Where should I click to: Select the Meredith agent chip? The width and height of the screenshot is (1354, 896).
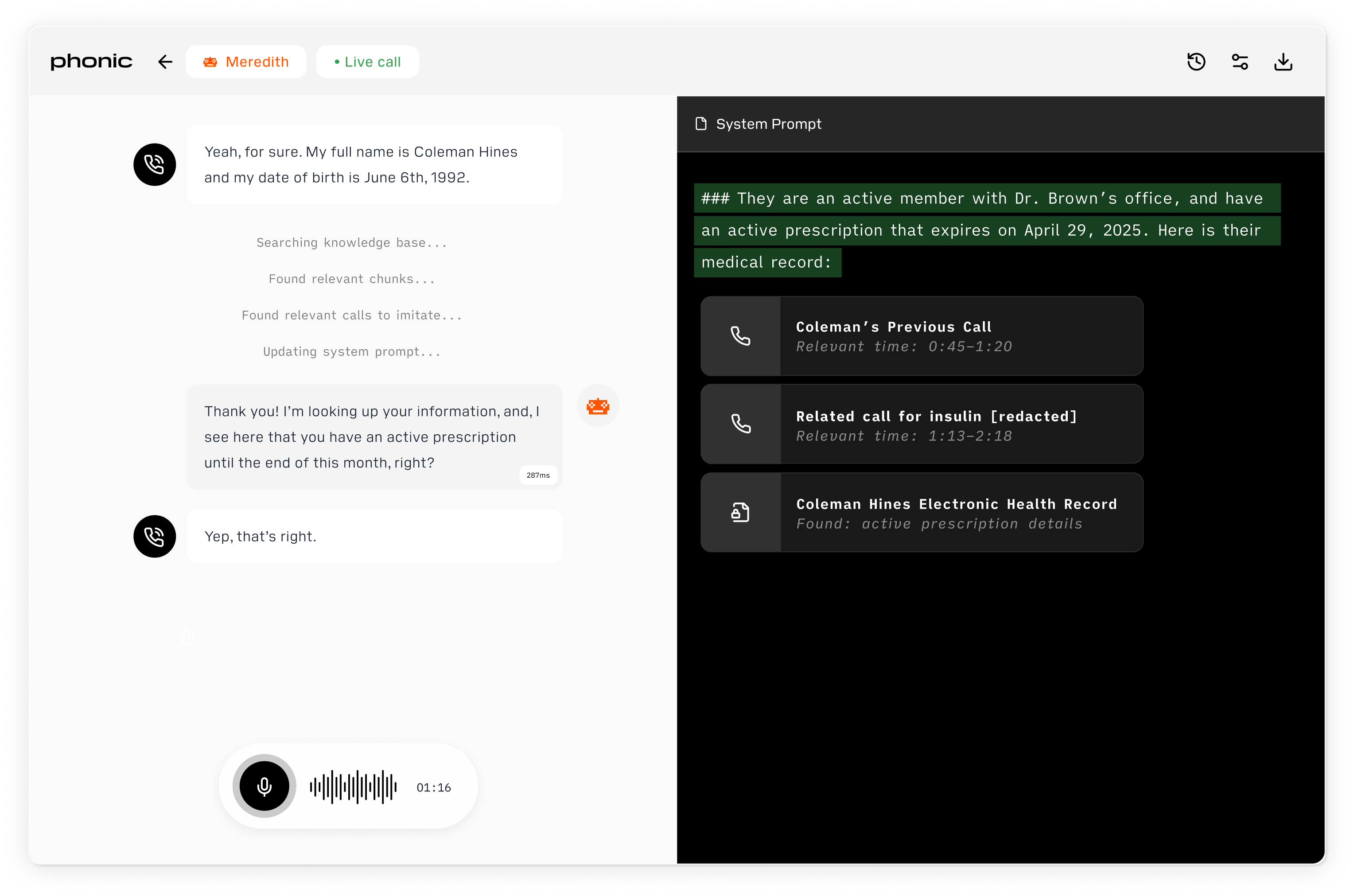point(245,62)
